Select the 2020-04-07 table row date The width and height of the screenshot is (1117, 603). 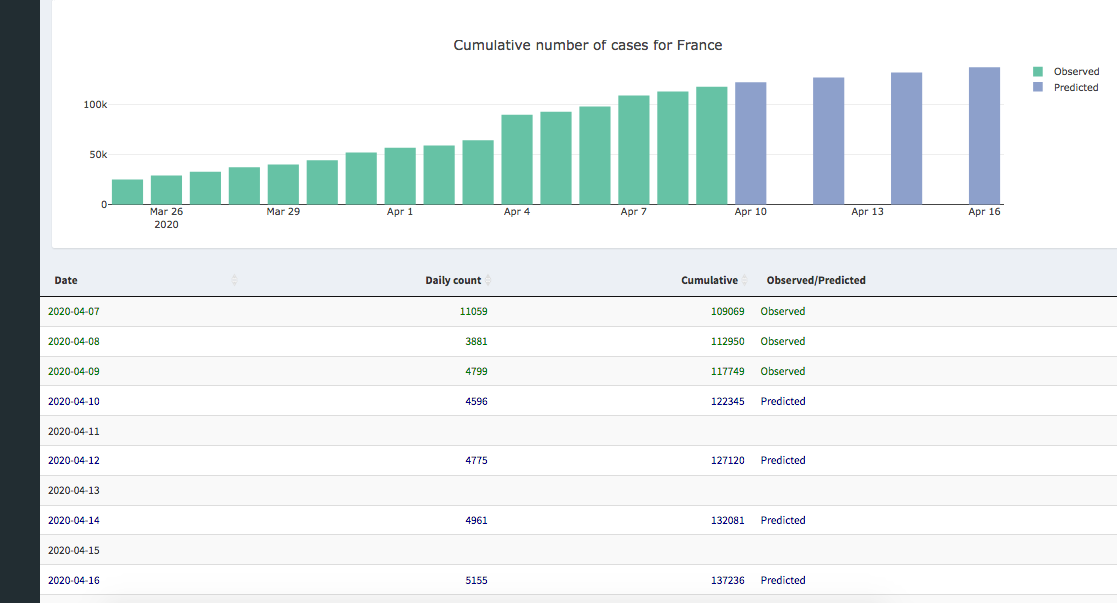coord(74,312)
